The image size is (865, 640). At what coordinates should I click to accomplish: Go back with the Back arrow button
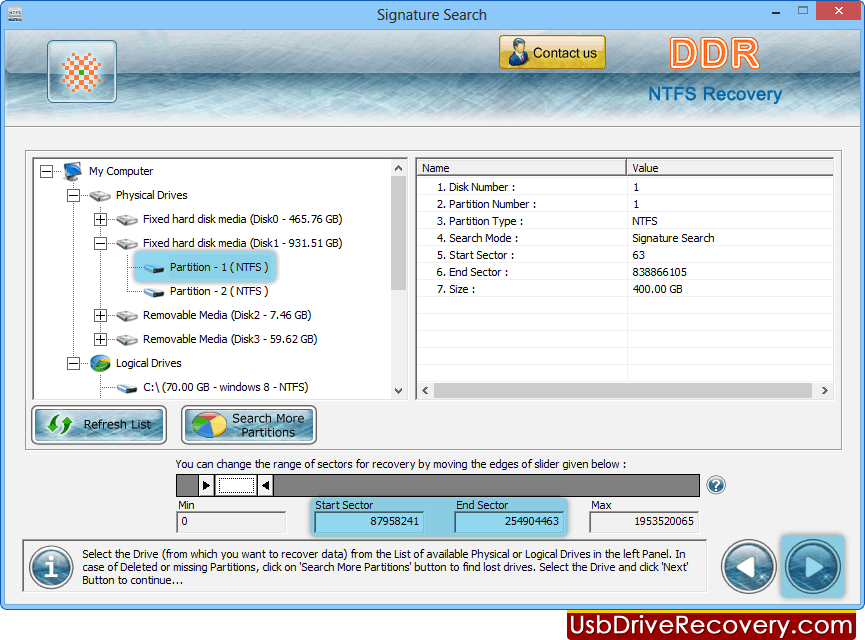(x=749, y=567)
